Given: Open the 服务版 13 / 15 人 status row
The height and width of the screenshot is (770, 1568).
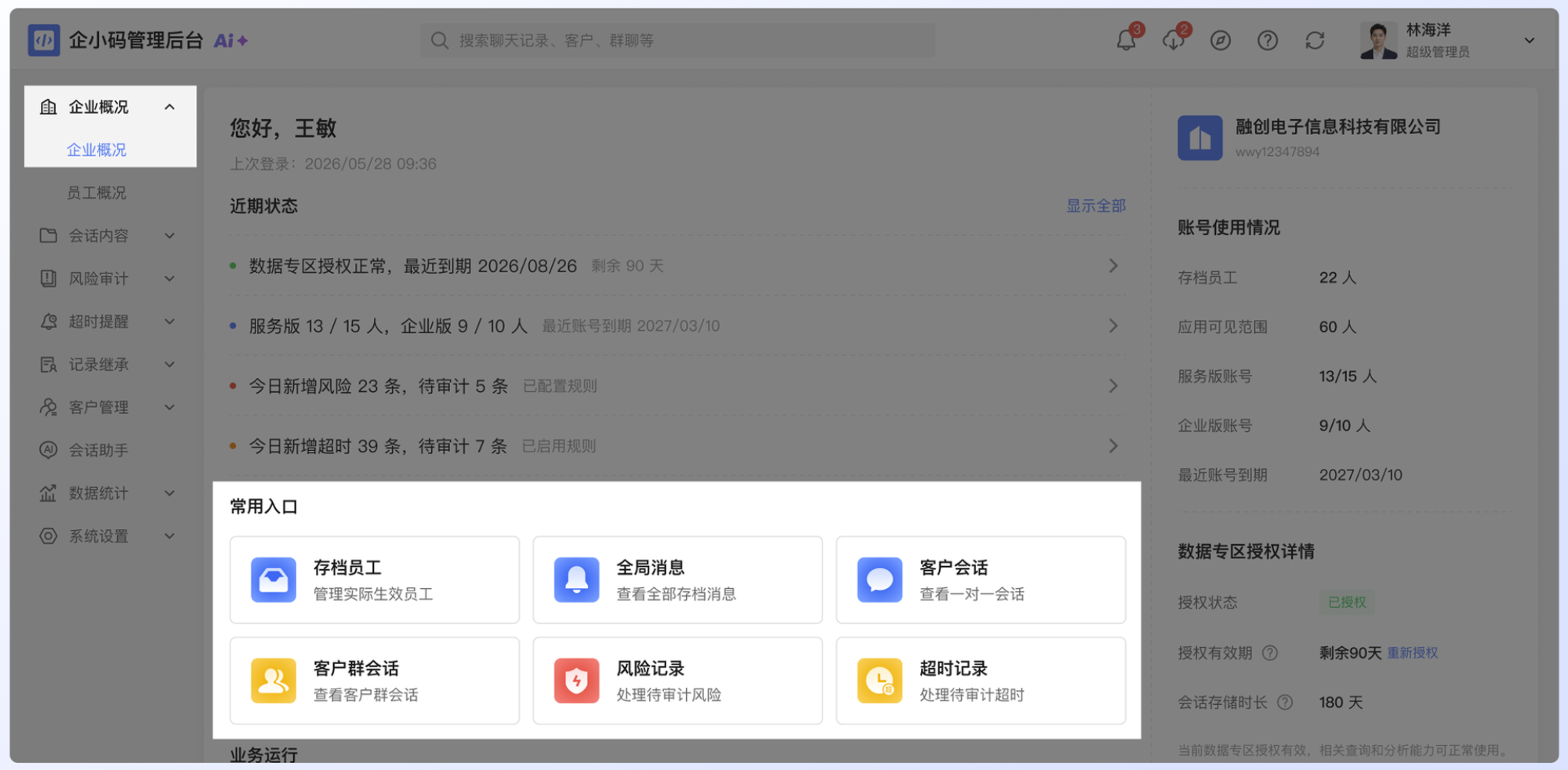Looking at the screenshot, I should [x=677, y=325].
